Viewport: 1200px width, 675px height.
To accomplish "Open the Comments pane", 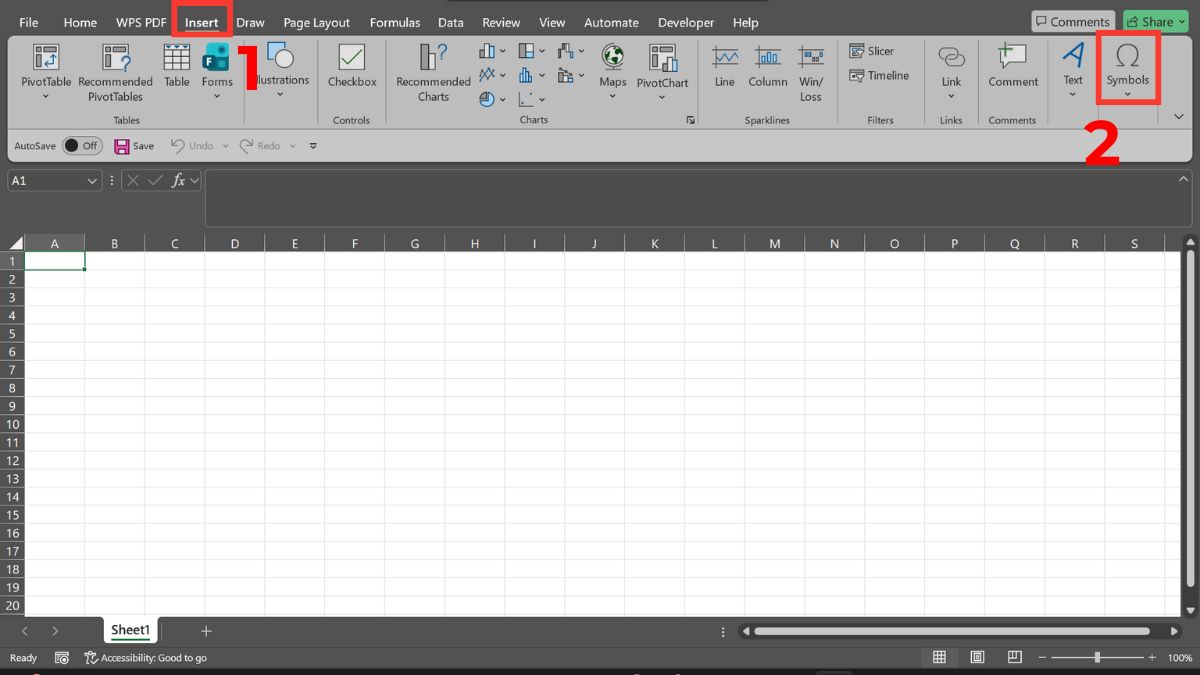I will tap(1072, 20).
